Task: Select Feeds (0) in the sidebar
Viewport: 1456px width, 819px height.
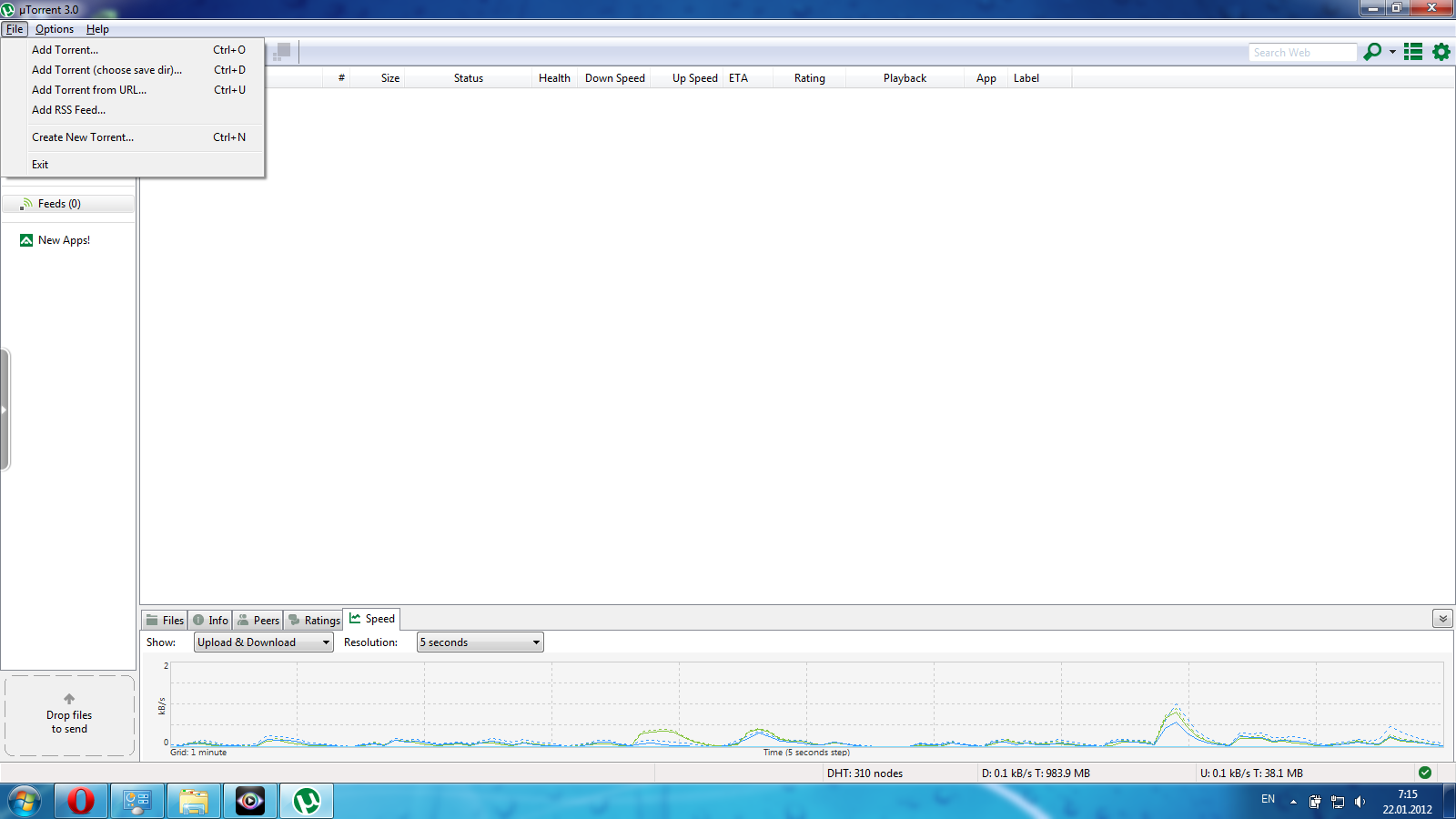Action: click(x=68, y=204)
